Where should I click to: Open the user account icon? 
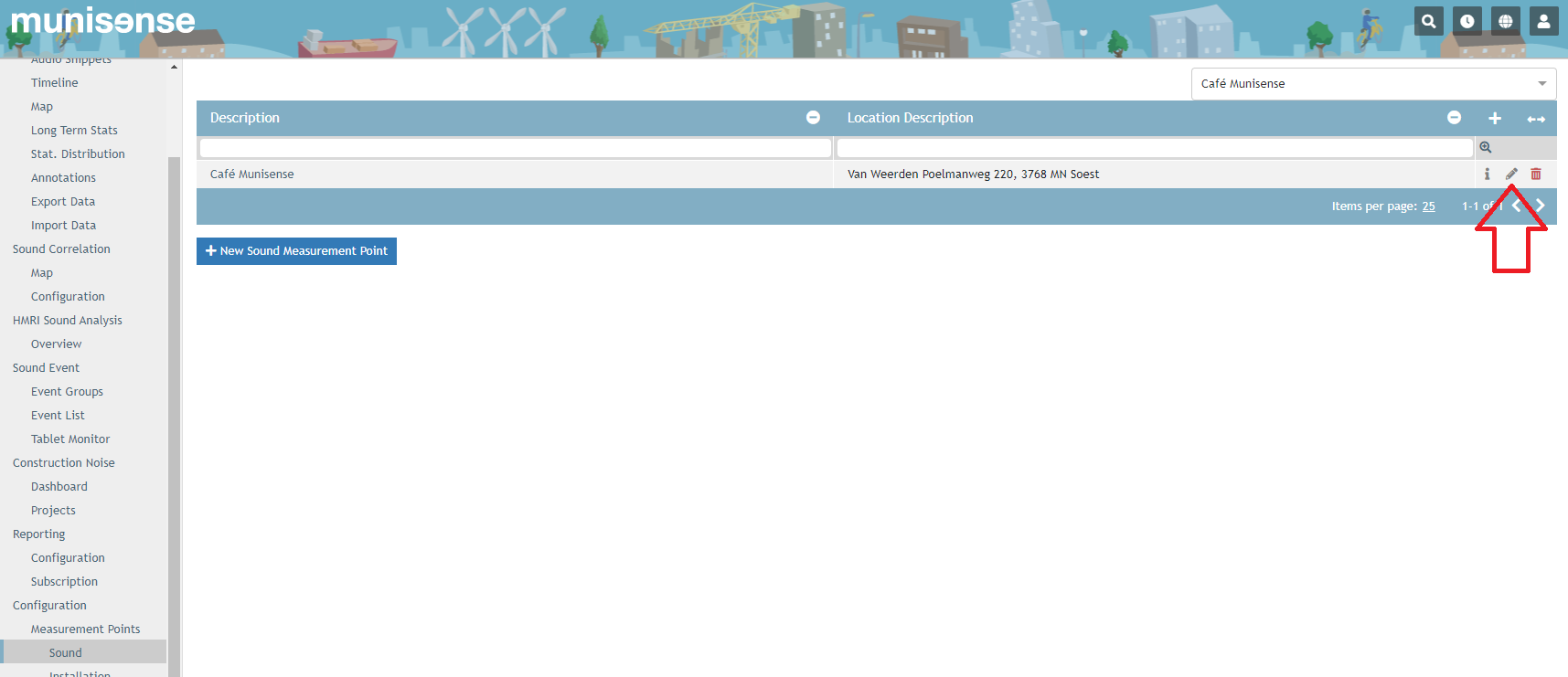pos(1543,21)
